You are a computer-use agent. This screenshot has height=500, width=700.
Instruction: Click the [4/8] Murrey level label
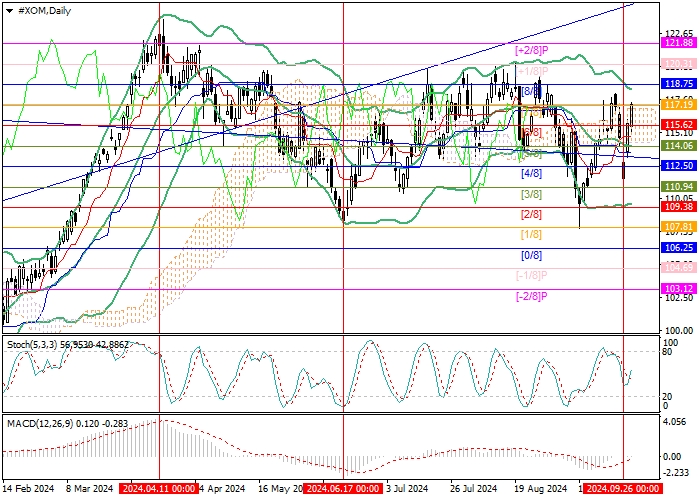[531, 173]
